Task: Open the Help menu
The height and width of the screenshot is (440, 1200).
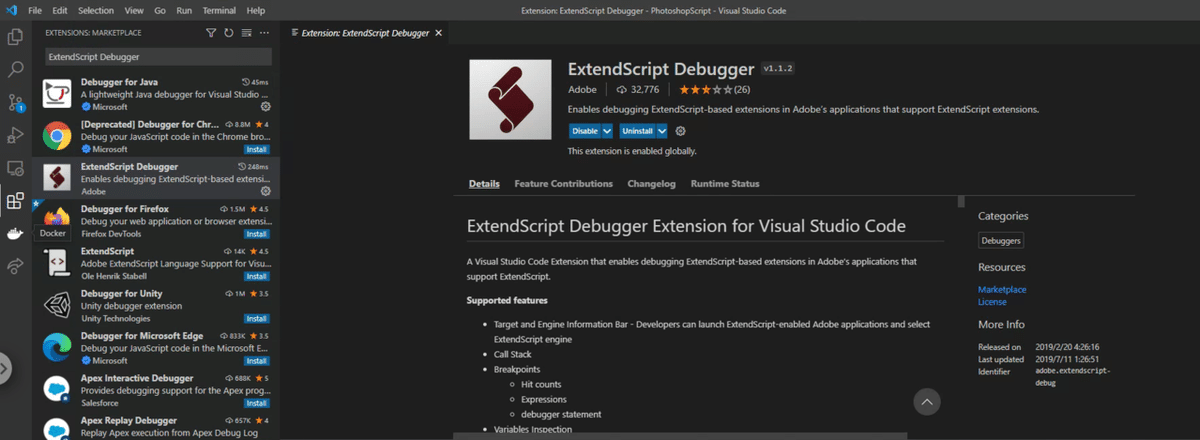Action: [x=256, y=9]
